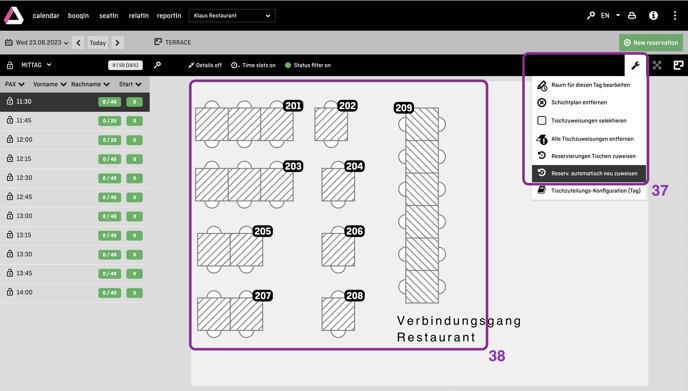Viewport: 688px width, 391px height.
Task: Select Reserv. automatisch neu zuweisen
Action: (589, 173)
